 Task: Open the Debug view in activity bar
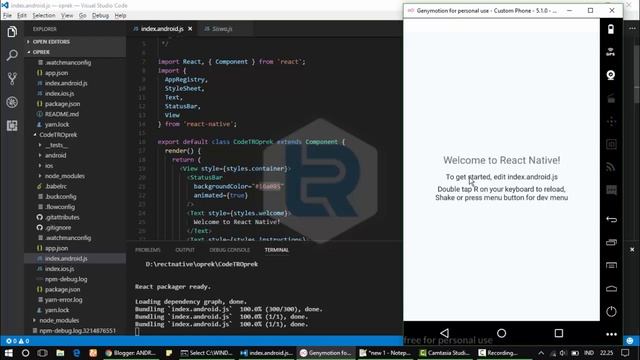point(12,102)
